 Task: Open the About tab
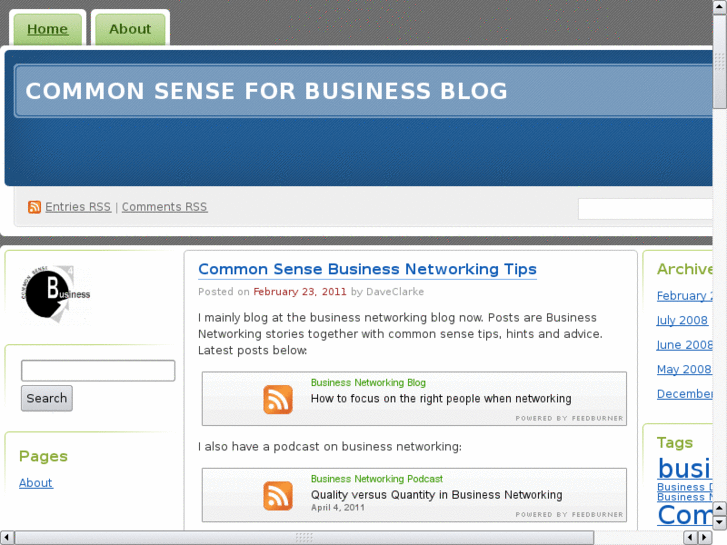130,29
